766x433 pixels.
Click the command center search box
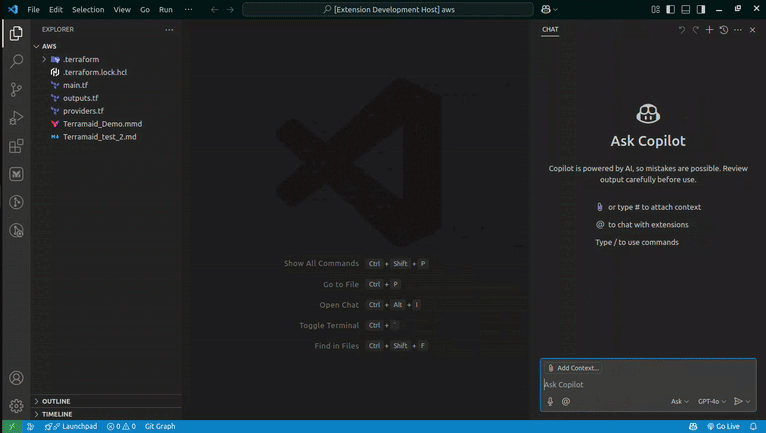point(388,9)
